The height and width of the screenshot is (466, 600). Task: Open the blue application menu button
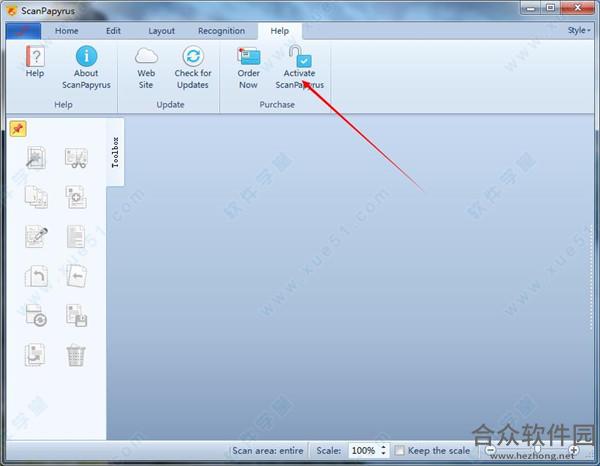(x=23, y=31)
